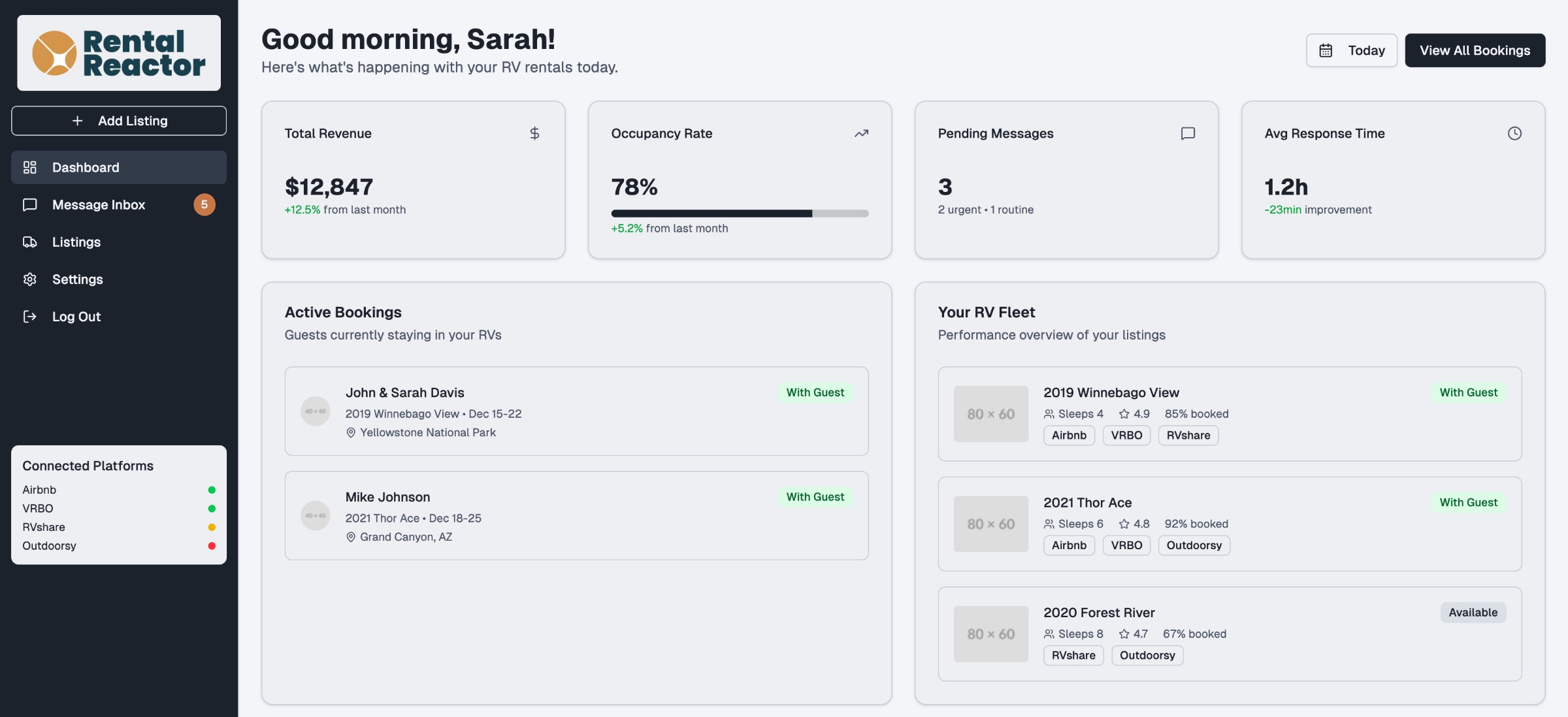Click the dollar icon on Total Revenue card
Screen dimensions: 1568x717
point(534,133)
